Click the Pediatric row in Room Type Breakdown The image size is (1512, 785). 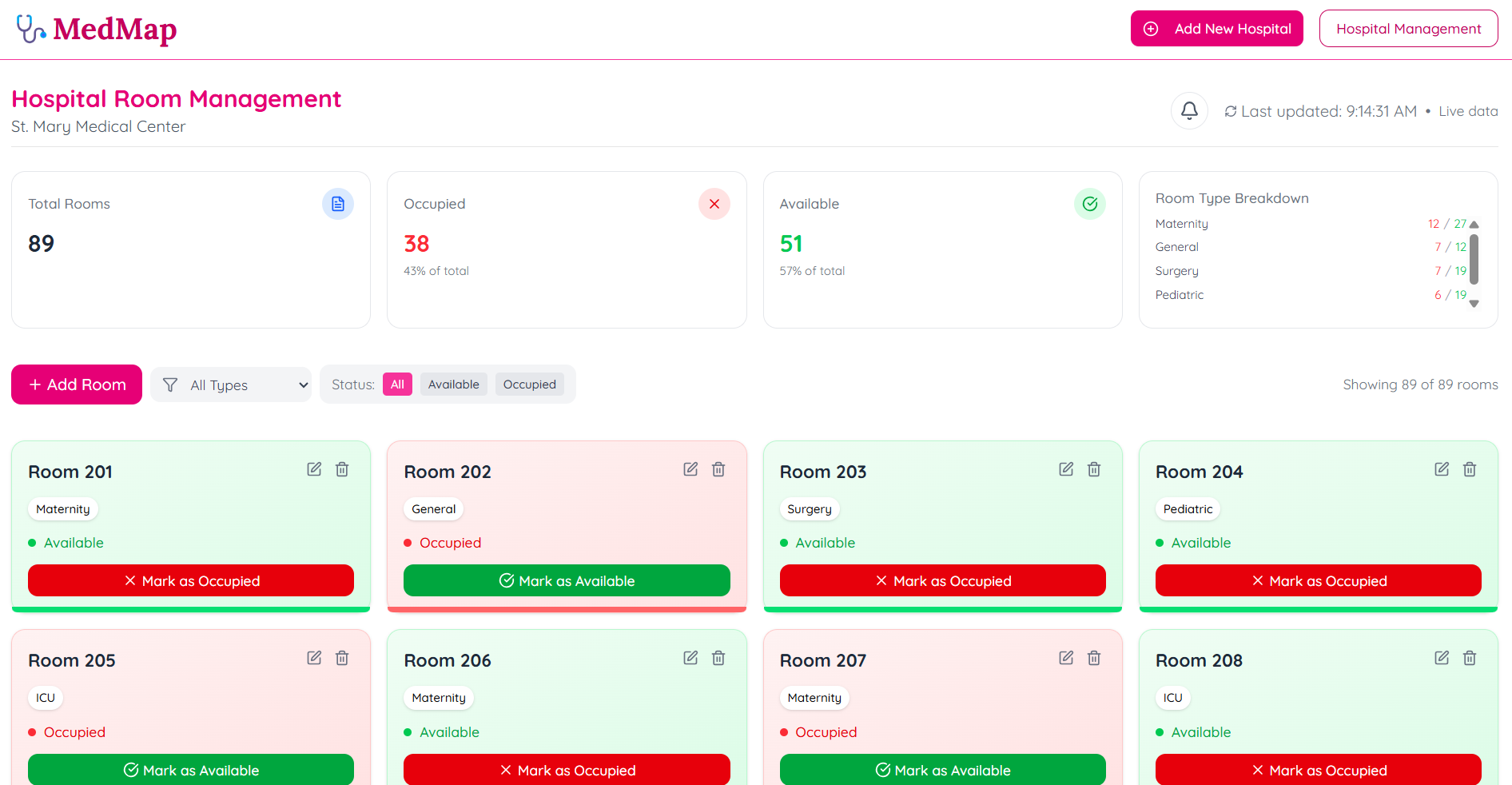pos(1311,295)
